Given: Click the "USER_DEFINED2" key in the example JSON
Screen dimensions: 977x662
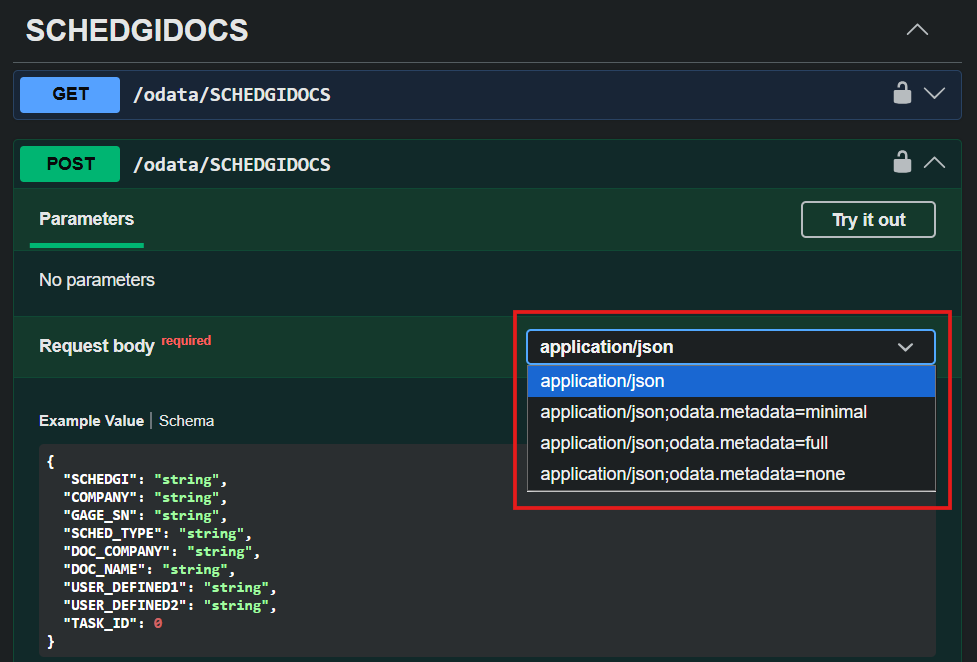Looking at the screenshot, I should (x=125, y=605).
